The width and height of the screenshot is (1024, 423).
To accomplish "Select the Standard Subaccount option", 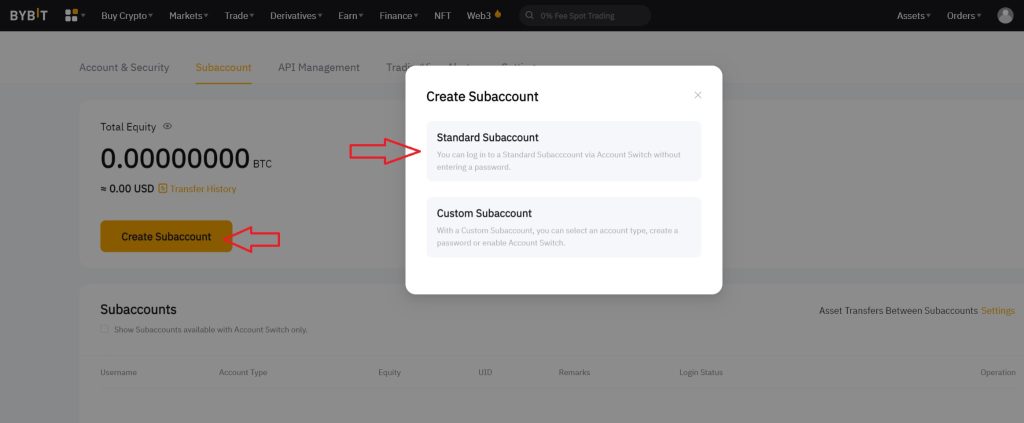I will coord(563,151).
